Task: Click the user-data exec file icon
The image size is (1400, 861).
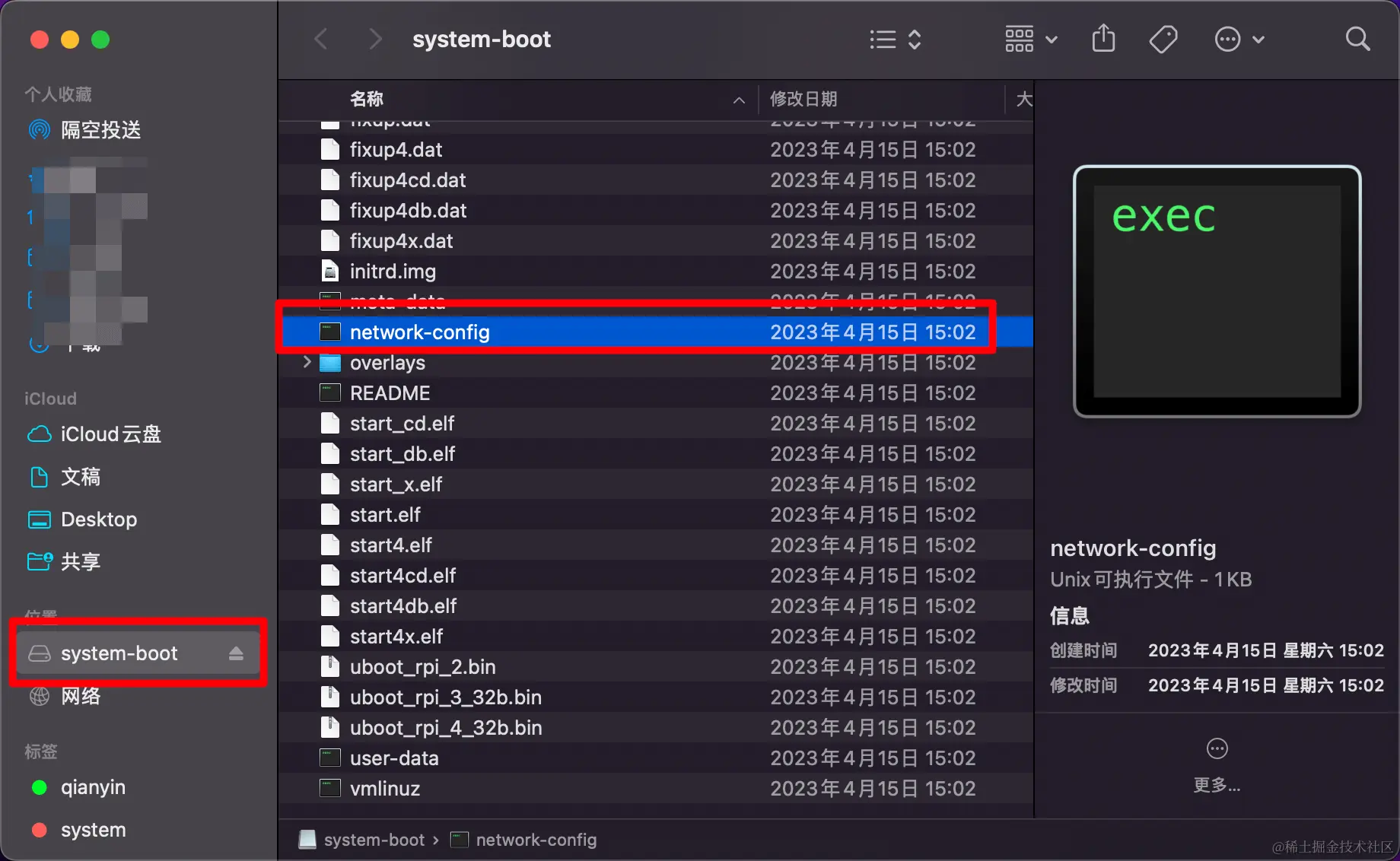Action: click(x=330, y=758)
